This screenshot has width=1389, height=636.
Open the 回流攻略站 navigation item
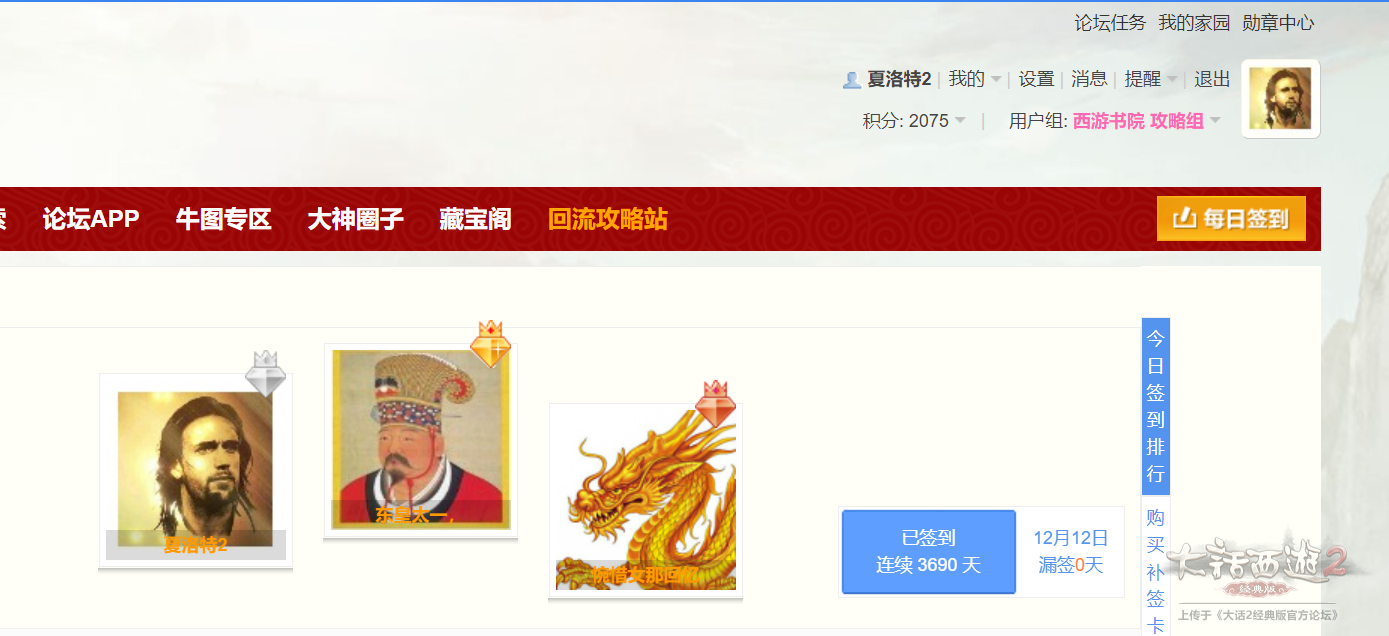coord(608,219)
